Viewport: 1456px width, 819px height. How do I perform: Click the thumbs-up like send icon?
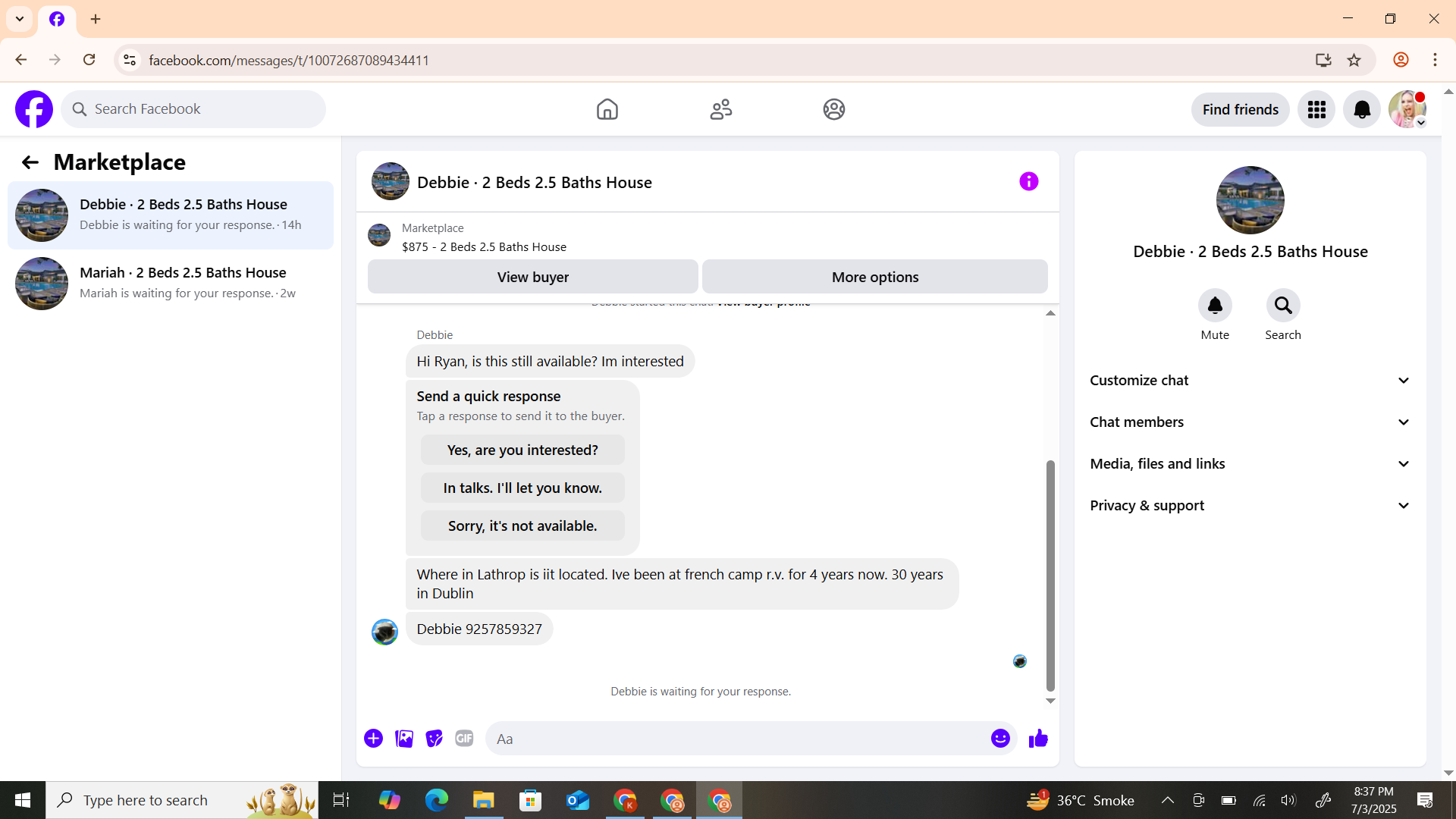1038,739
